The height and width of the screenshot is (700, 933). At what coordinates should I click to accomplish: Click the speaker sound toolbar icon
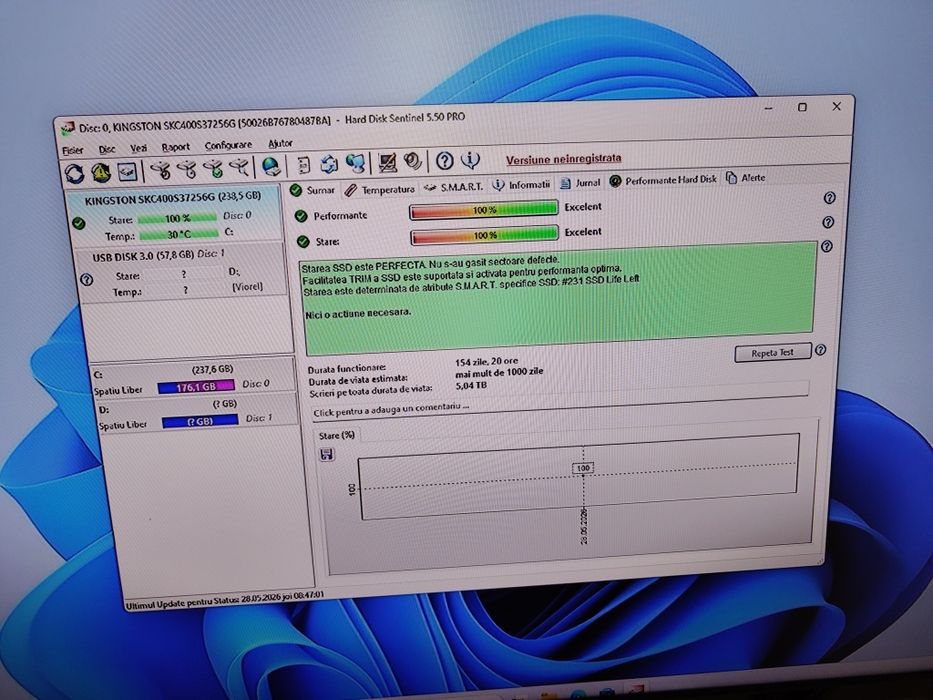pyautogui.click(x=413, y=161)
